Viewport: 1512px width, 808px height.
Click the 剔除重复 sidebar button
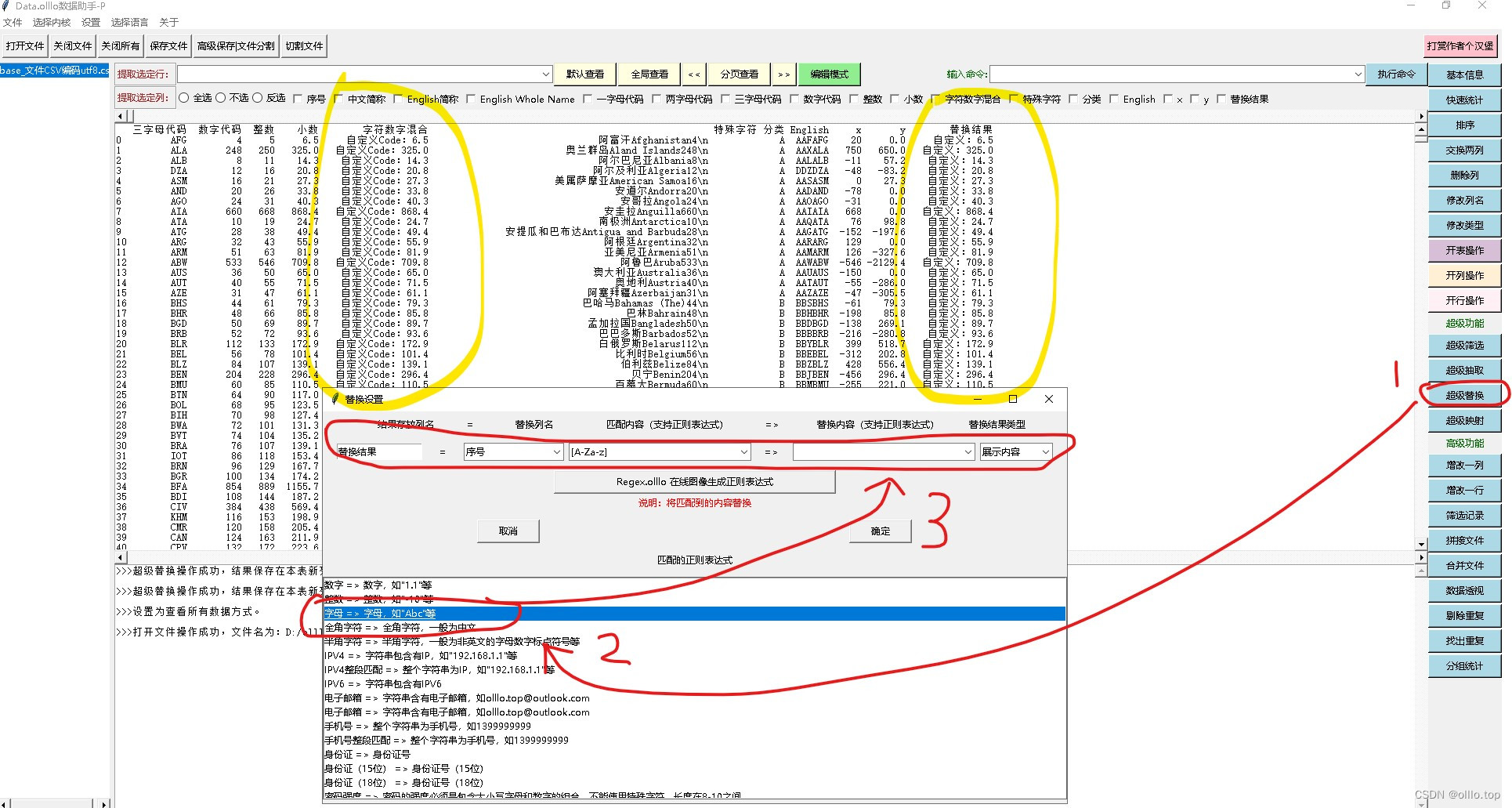coord(1464,616)
